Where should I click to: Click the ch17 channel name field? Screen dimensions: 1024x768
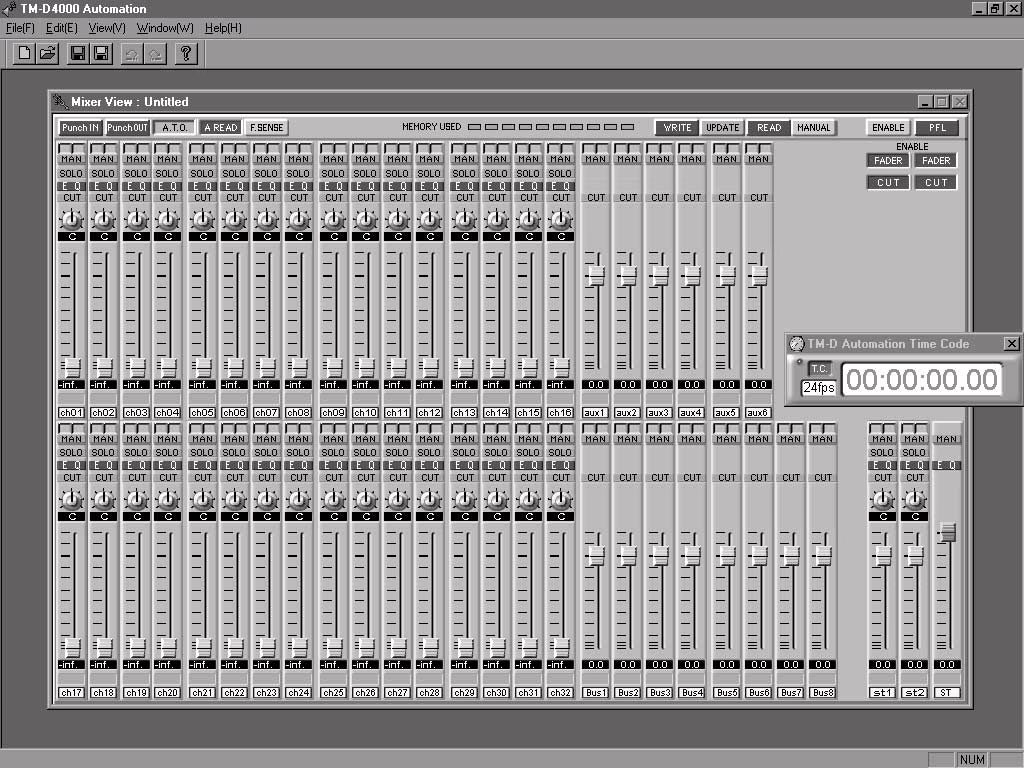pos(71,693)
